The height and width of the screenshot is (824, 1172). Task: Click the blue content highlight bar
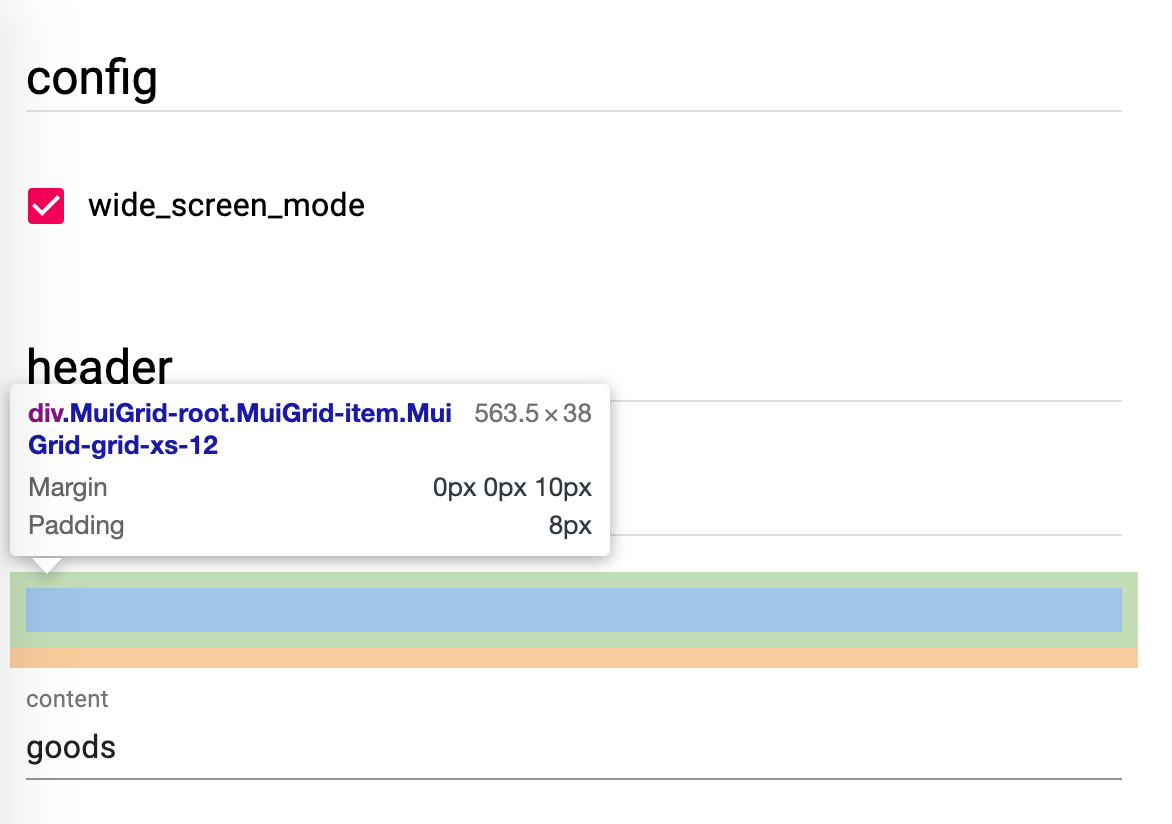pyautogui.click(x=574, y=610)
